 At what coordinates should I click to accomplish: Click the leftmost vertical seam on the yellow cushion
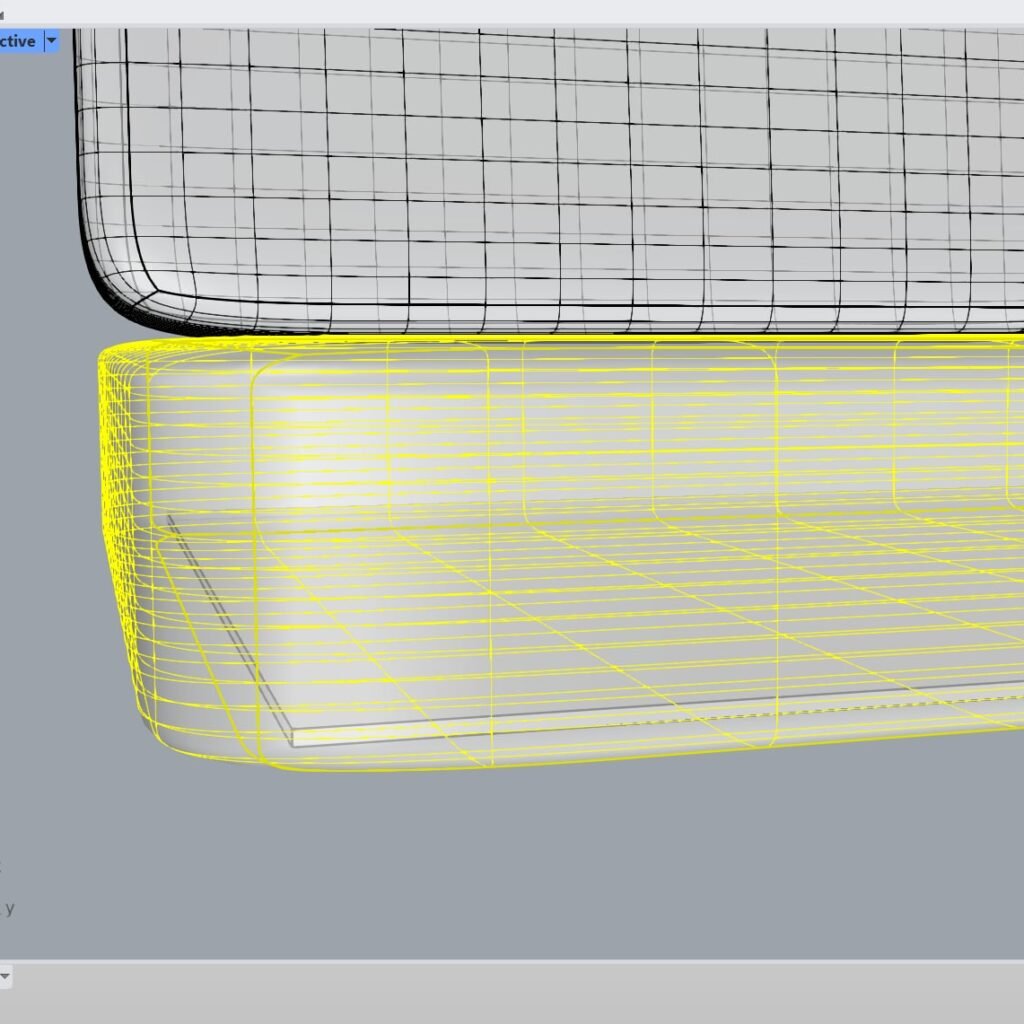pos(256,560)
